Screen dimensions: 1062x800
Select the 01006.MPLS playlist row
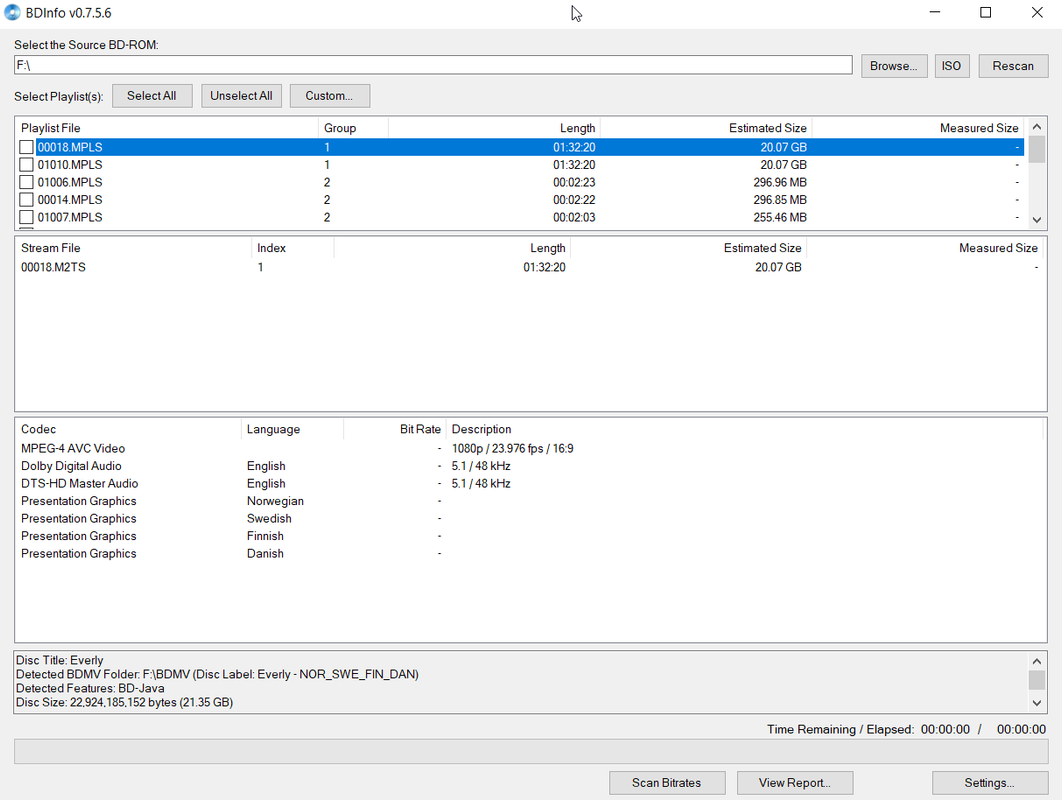[520, 182]
